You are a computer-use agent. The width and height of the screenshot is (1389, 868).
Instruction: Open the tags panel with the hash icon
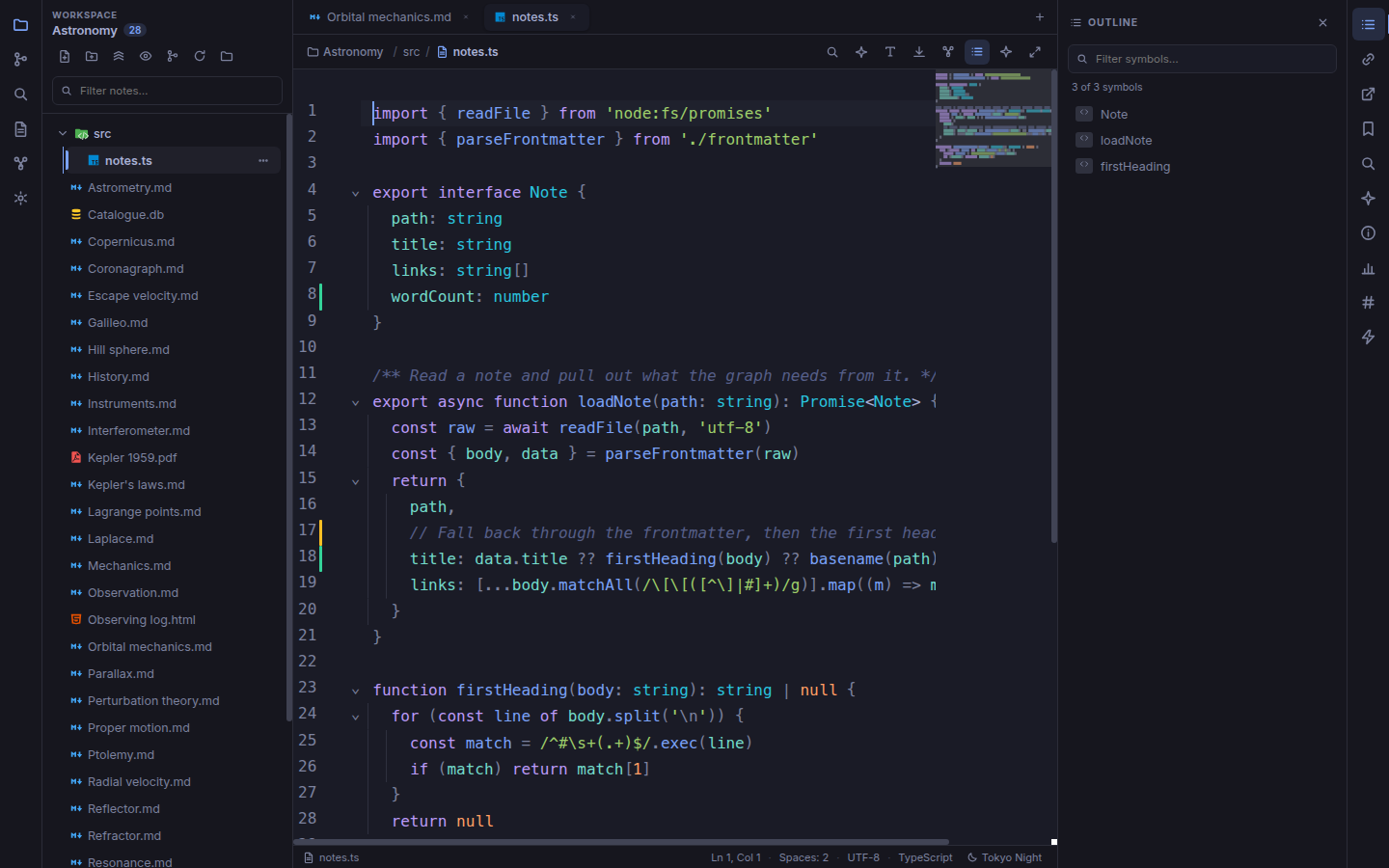(x=1368, y=303)
